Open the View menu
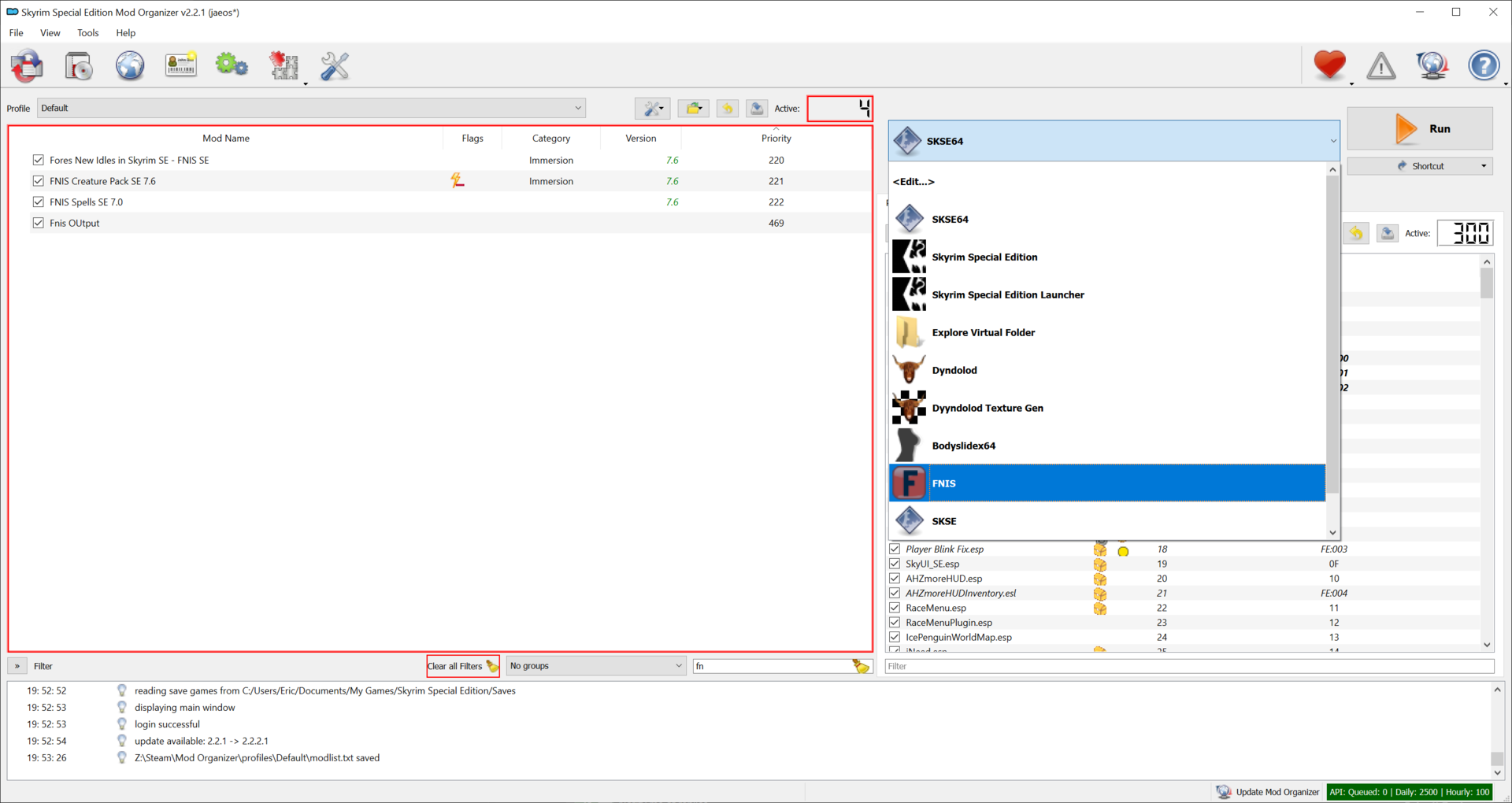1512x803 pixels. (50, 33)
